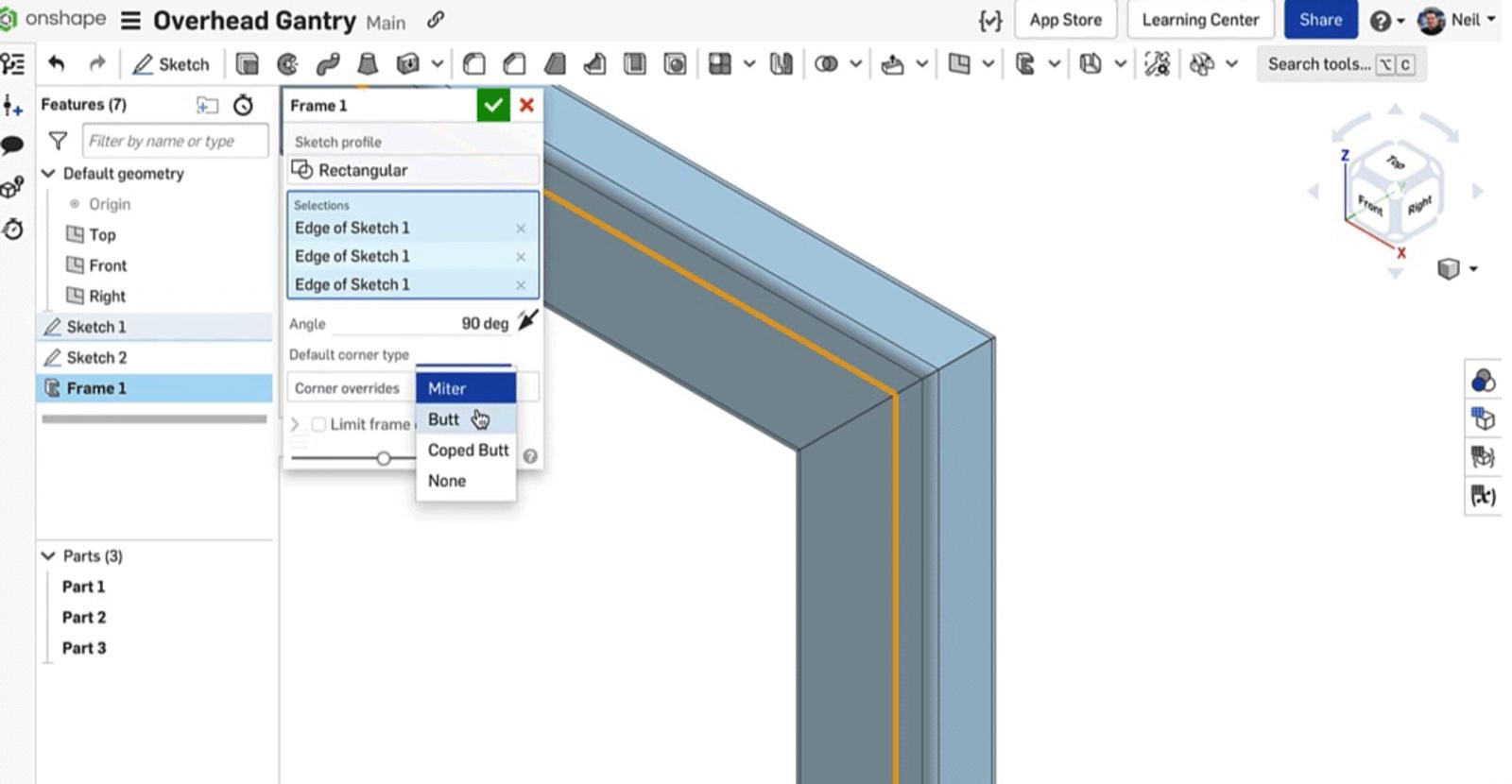
Task: Accept Frame 1 with green checkmark
Action: 492,105
